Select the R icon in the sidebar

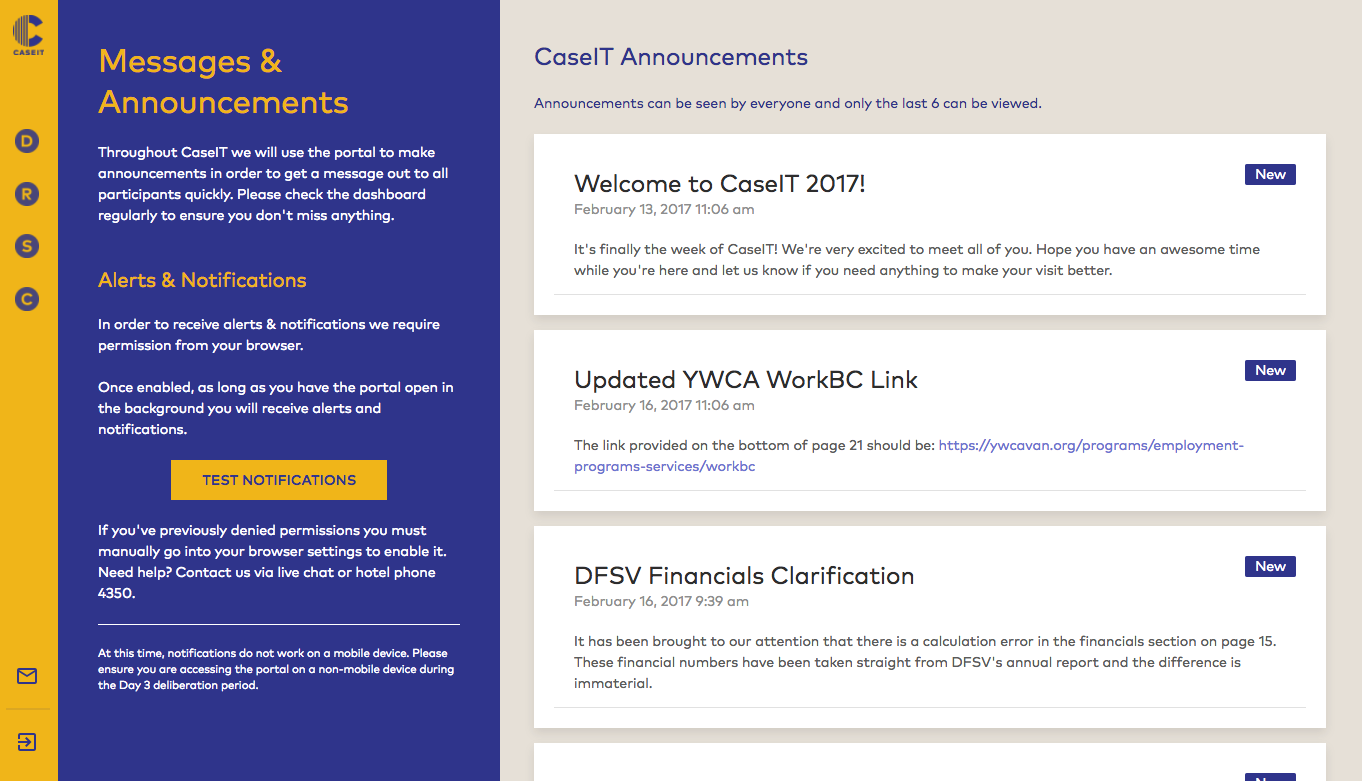(x=26, y=194)
